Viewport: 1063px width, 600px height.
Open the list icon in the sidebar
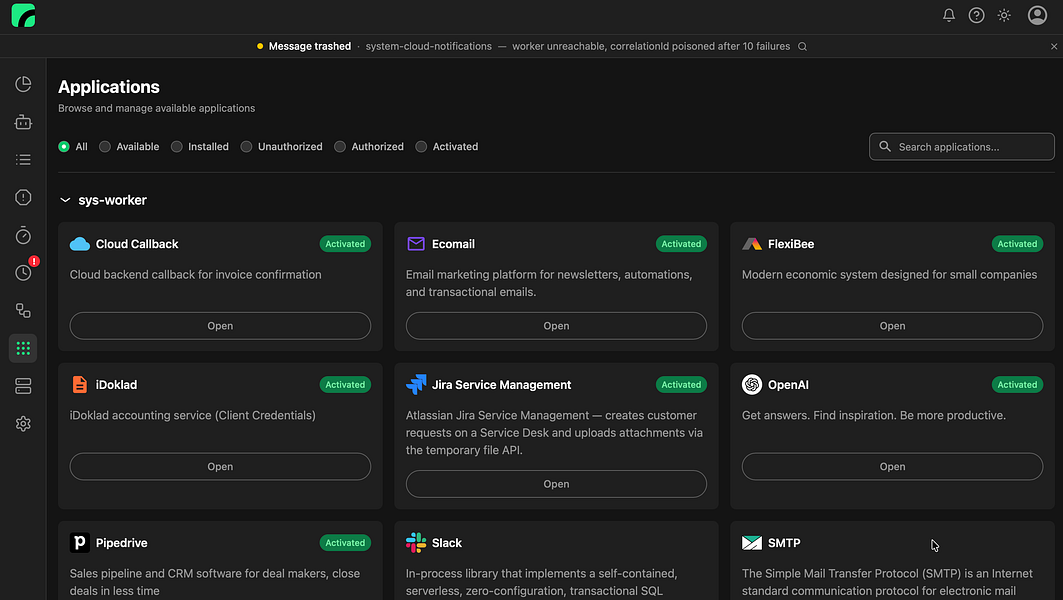tap(23, 159)
